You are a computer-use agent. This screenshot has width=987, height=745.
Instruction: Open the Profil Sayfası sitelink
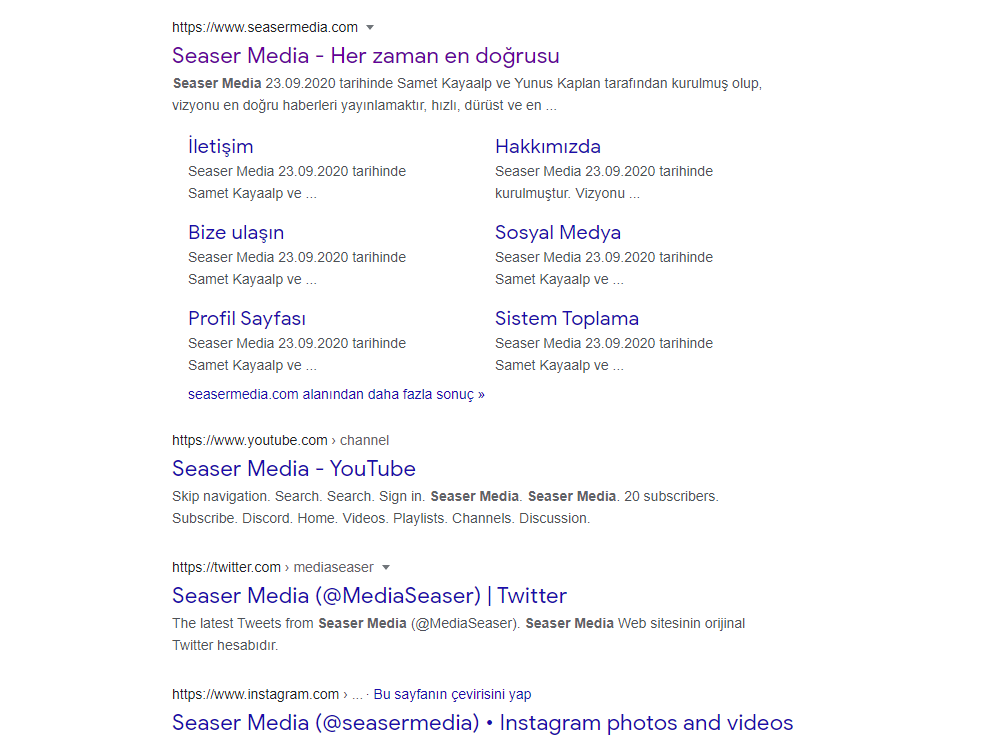pos(247,318)
